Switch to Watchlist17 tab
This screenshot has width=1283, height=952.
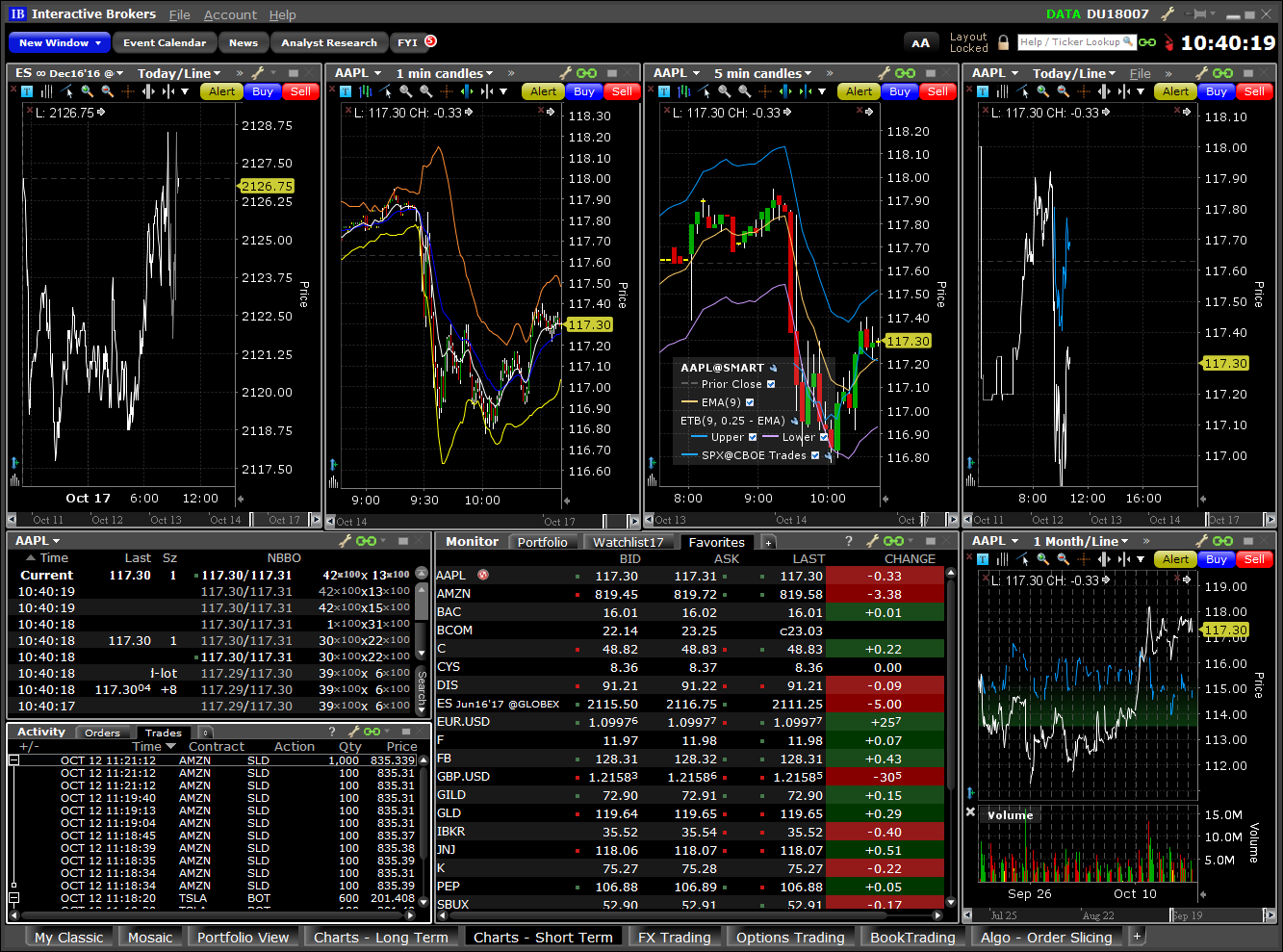click(x=629, y=542)
